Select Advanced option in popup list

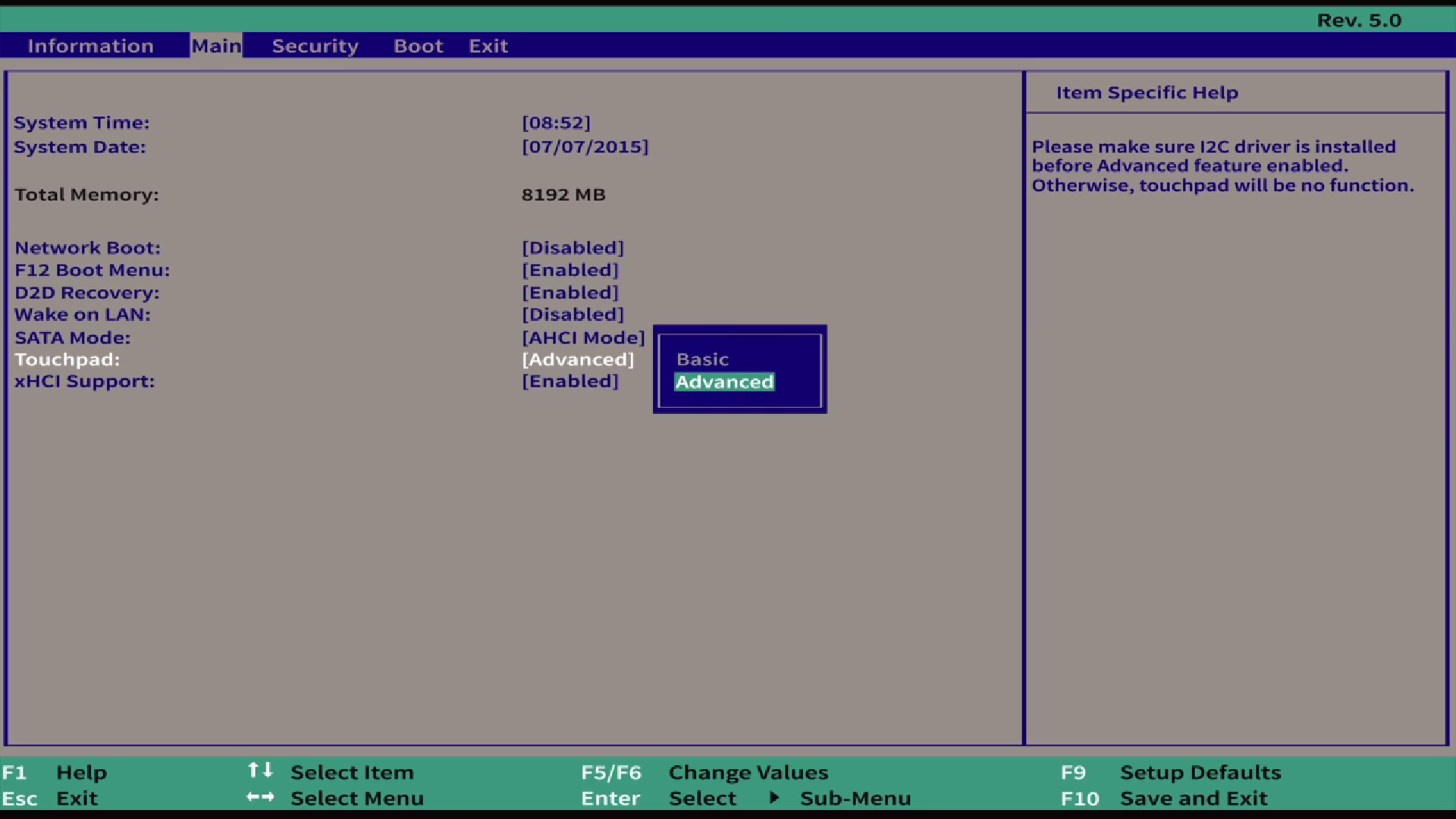724,382
